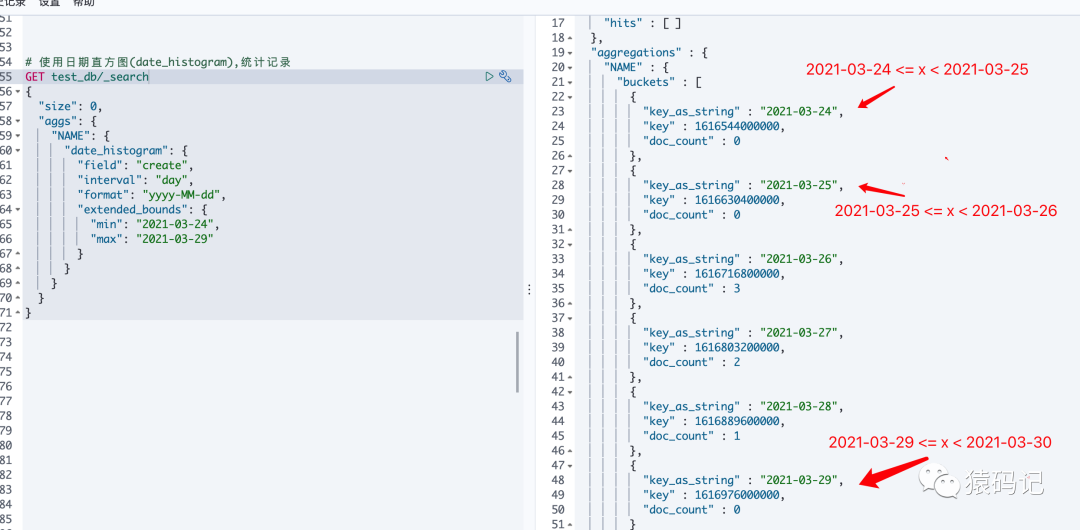Screen dimensions: 1080x530
Task: Fold the bucket object starting at line 42
Action: 570,391
